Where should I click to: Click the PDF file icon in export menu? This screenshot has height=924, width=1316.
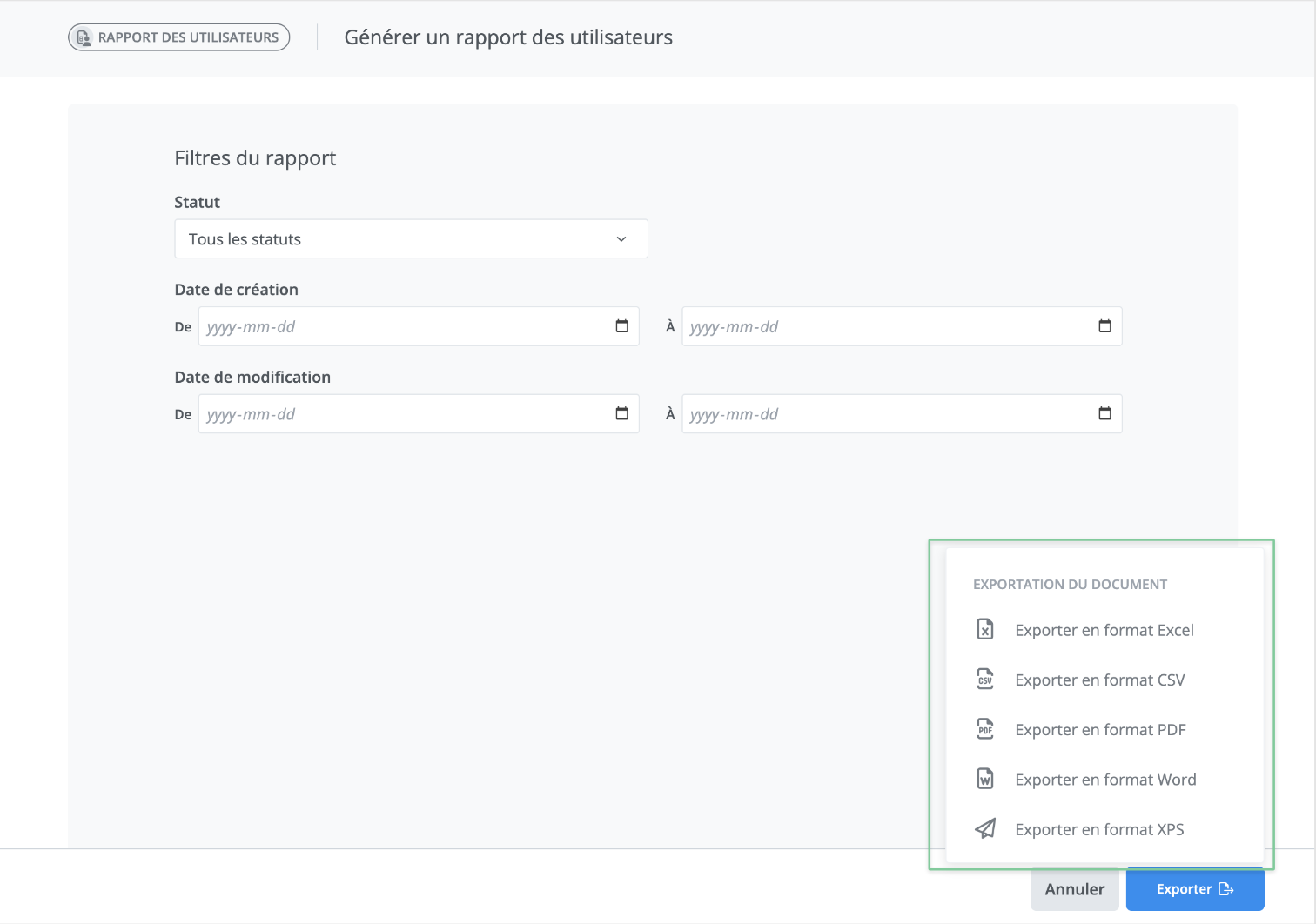point(984,729)
